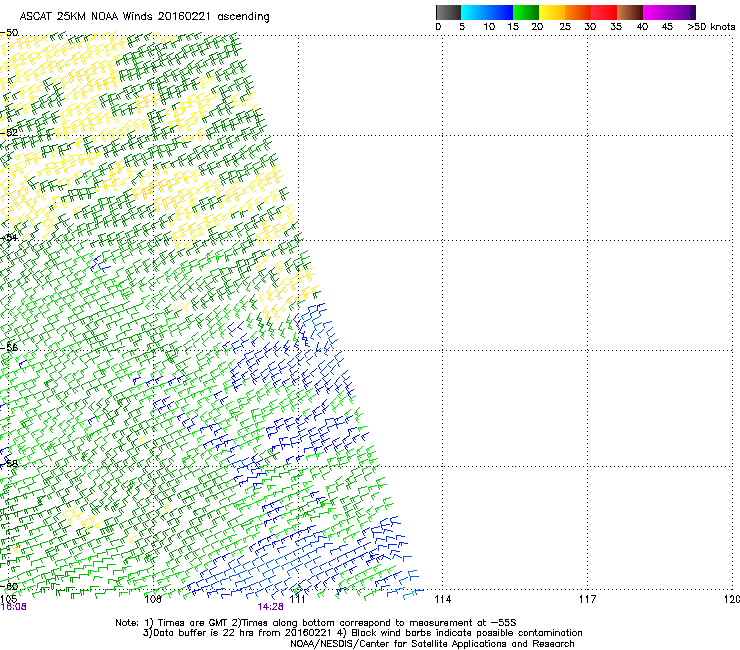Click note line 'Times are GMT'

coord(193,623)
